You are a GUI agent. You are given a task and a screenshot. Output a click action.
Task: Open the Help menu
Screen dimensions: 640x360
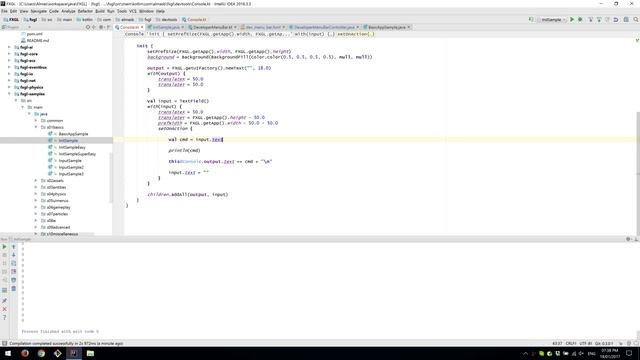[x=160, y=11]
